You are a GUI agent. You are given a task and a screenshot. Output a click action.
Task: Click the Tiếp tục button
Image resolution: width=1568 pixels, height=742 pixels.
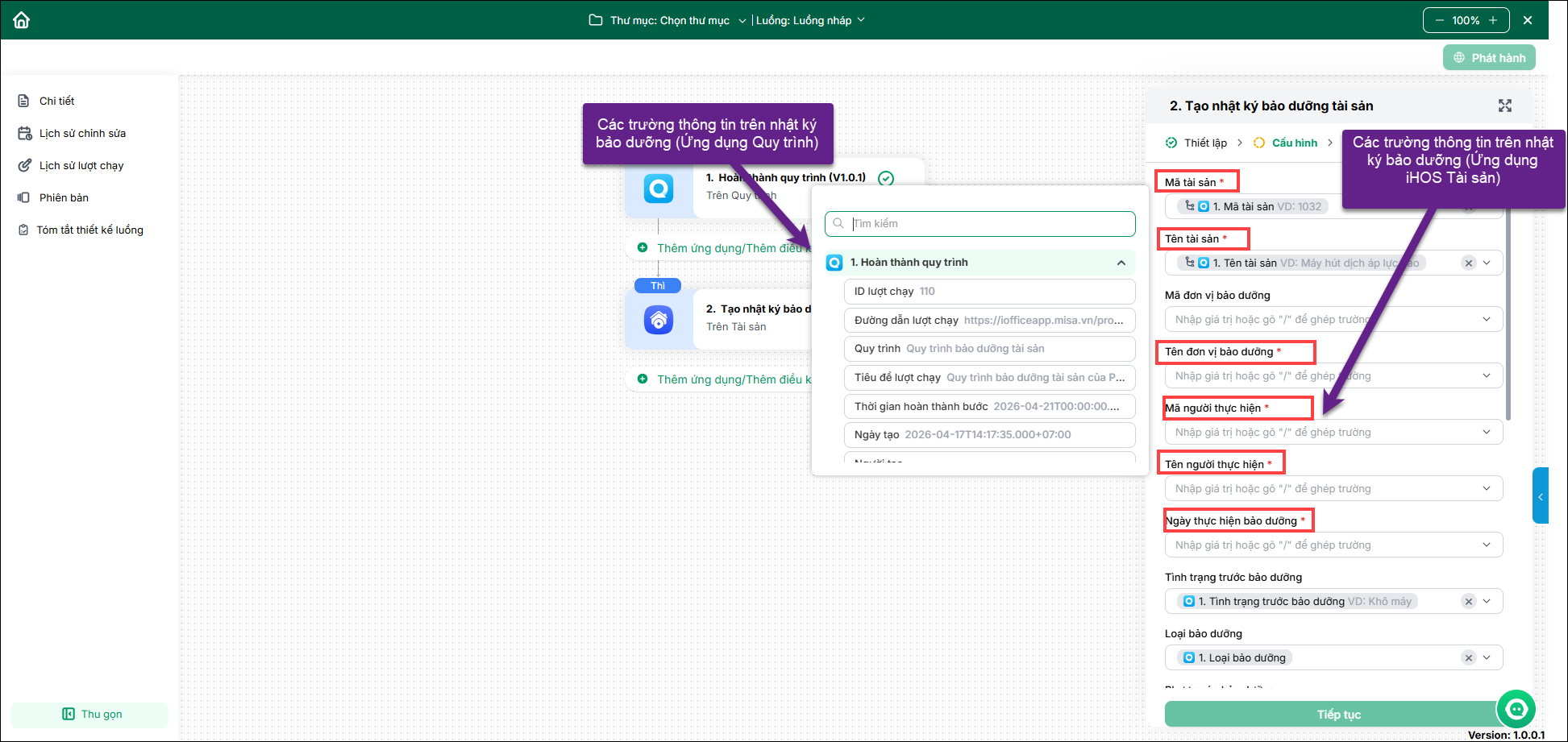(x=1338, y=715)
